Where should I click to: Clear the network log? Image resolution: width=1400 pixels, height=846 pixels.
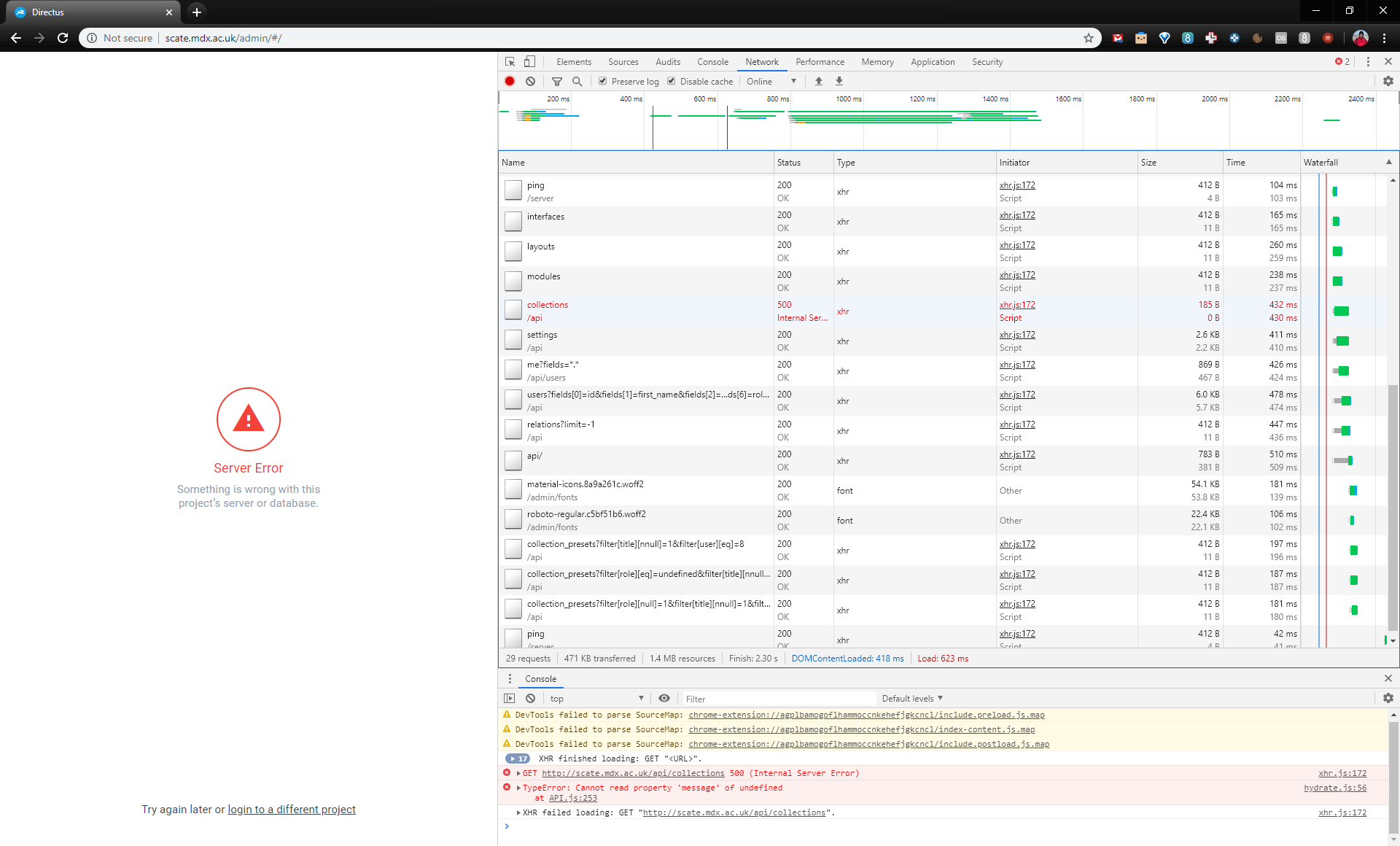(x=531, y=81)
